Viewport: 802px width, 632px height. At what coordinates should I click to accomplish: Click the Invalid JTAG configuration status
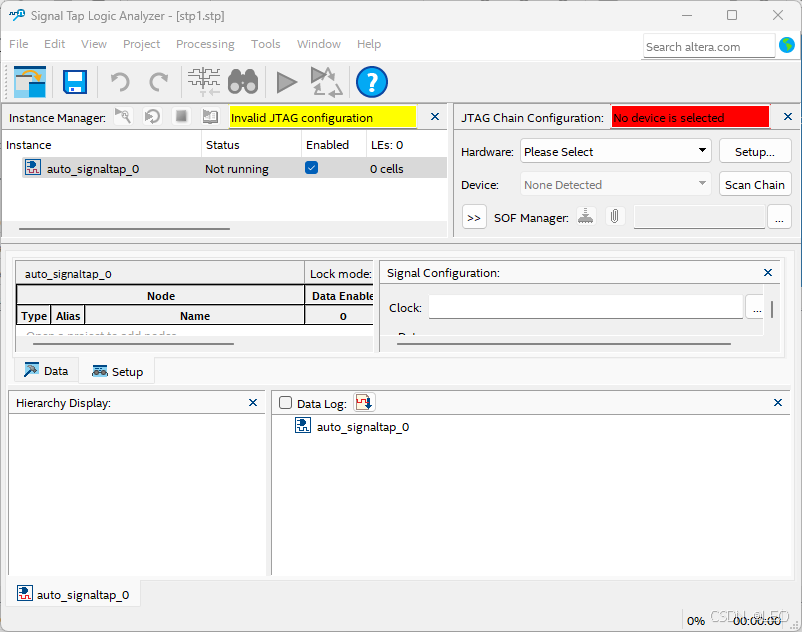click(x=323, y=118)
